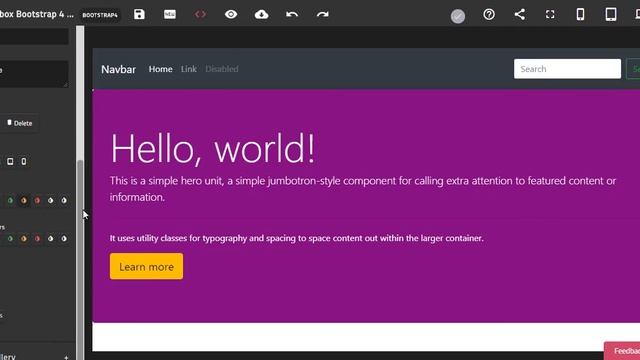Pick the green swatch in lower color row

[x=10, y=238]
